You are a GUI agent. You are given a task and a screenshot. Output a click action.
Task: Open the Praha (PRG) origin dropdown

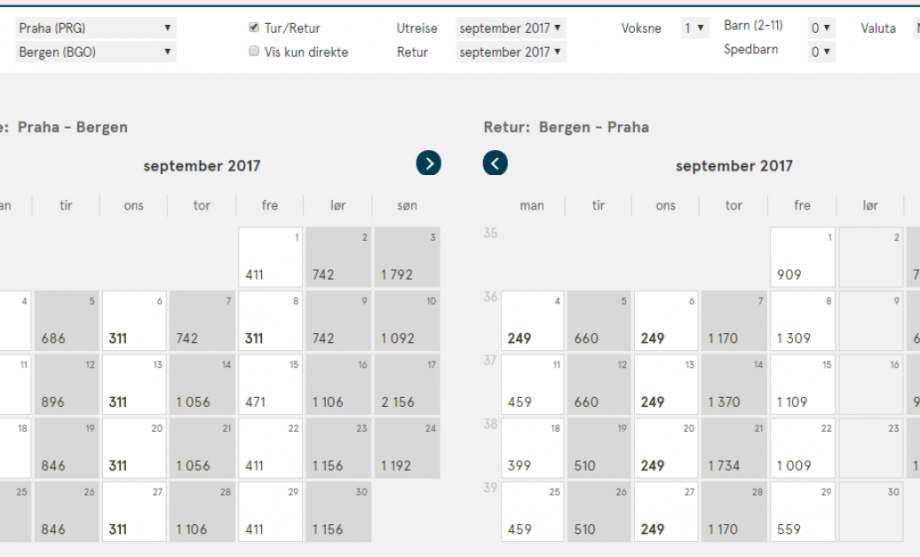(x=95, y=28)
